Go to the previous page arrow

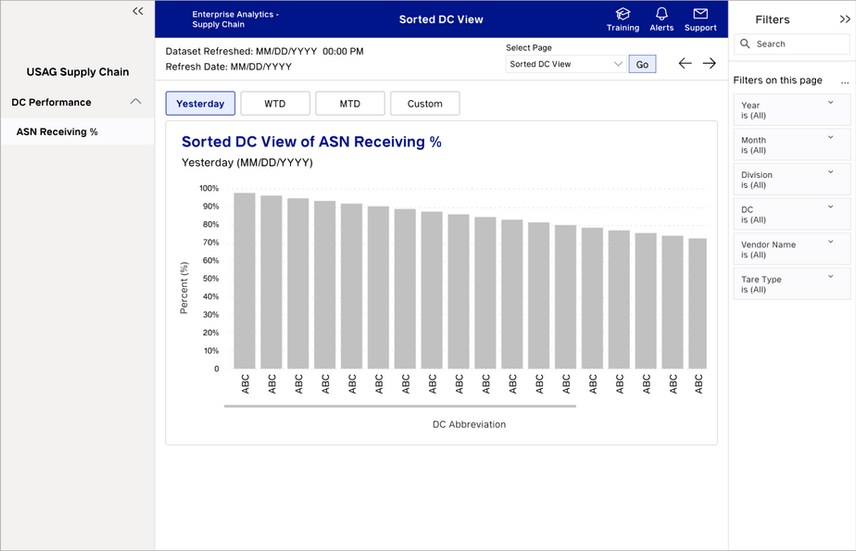[x=685, y=63]
